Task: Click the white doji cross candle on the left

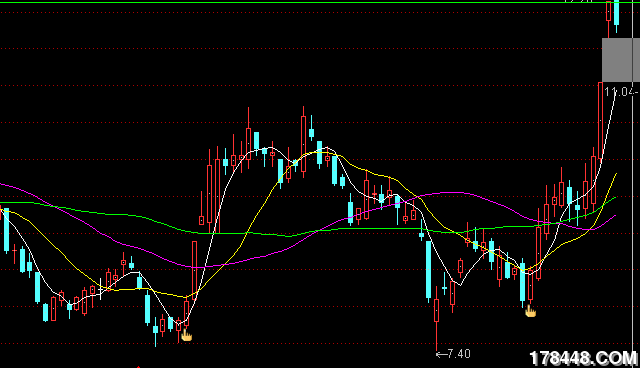Action: (100, 288)
